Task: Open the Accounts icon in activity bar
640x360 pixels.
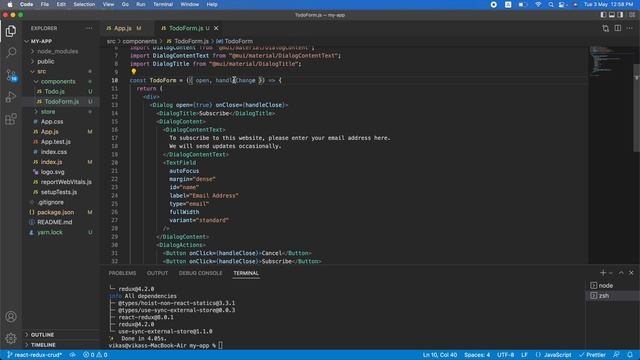Action: pos(11,316)
